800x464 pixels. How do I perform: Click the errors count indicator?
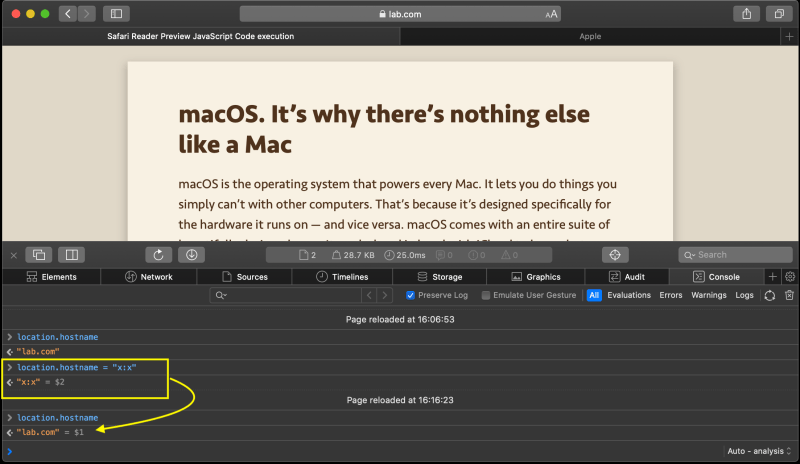pyautogui.click(x=477, y=255)
